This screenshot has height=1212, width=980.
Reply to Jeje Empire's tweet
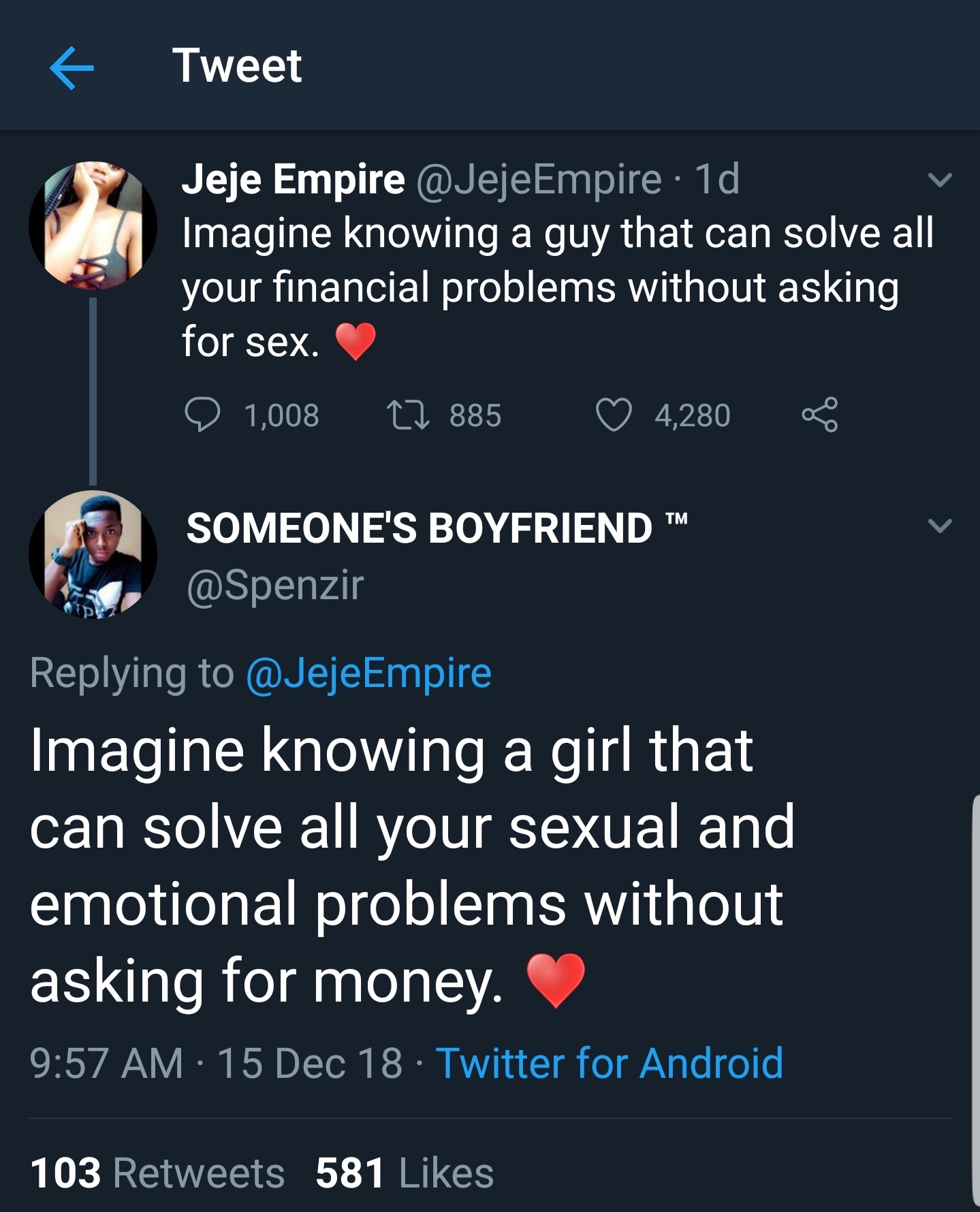click(x=202, y=415)
